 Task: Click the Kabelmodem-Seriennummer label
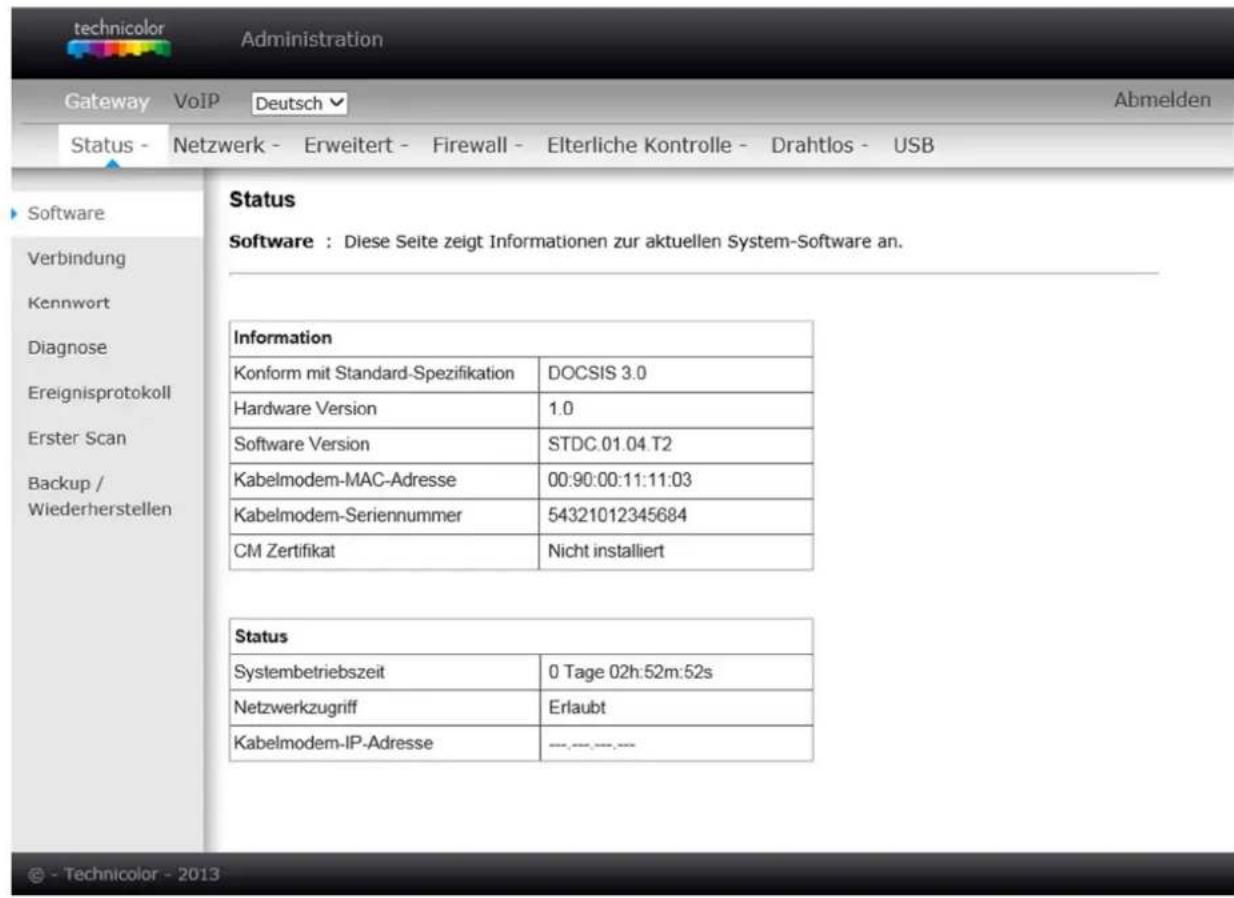(x=349, y=515)
